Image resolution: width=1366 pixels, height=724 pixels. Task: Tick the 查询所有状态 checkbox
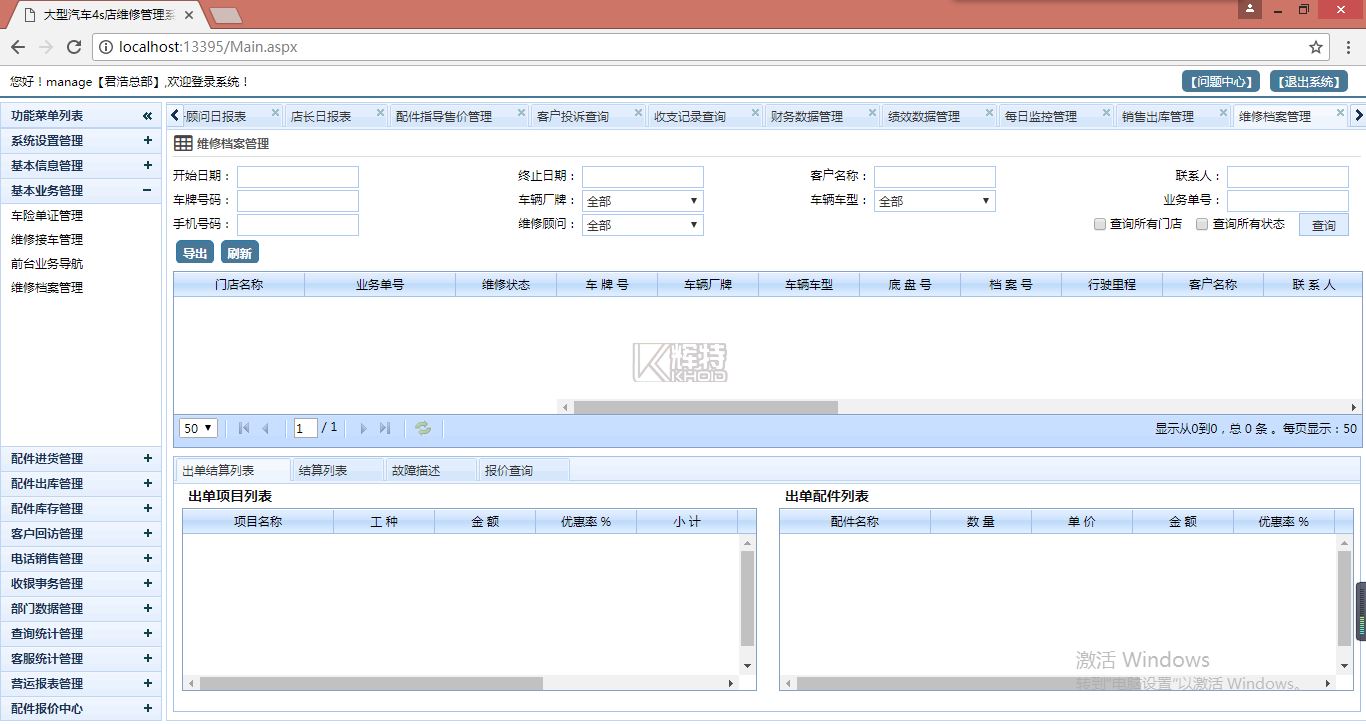tap(1203, 224)
